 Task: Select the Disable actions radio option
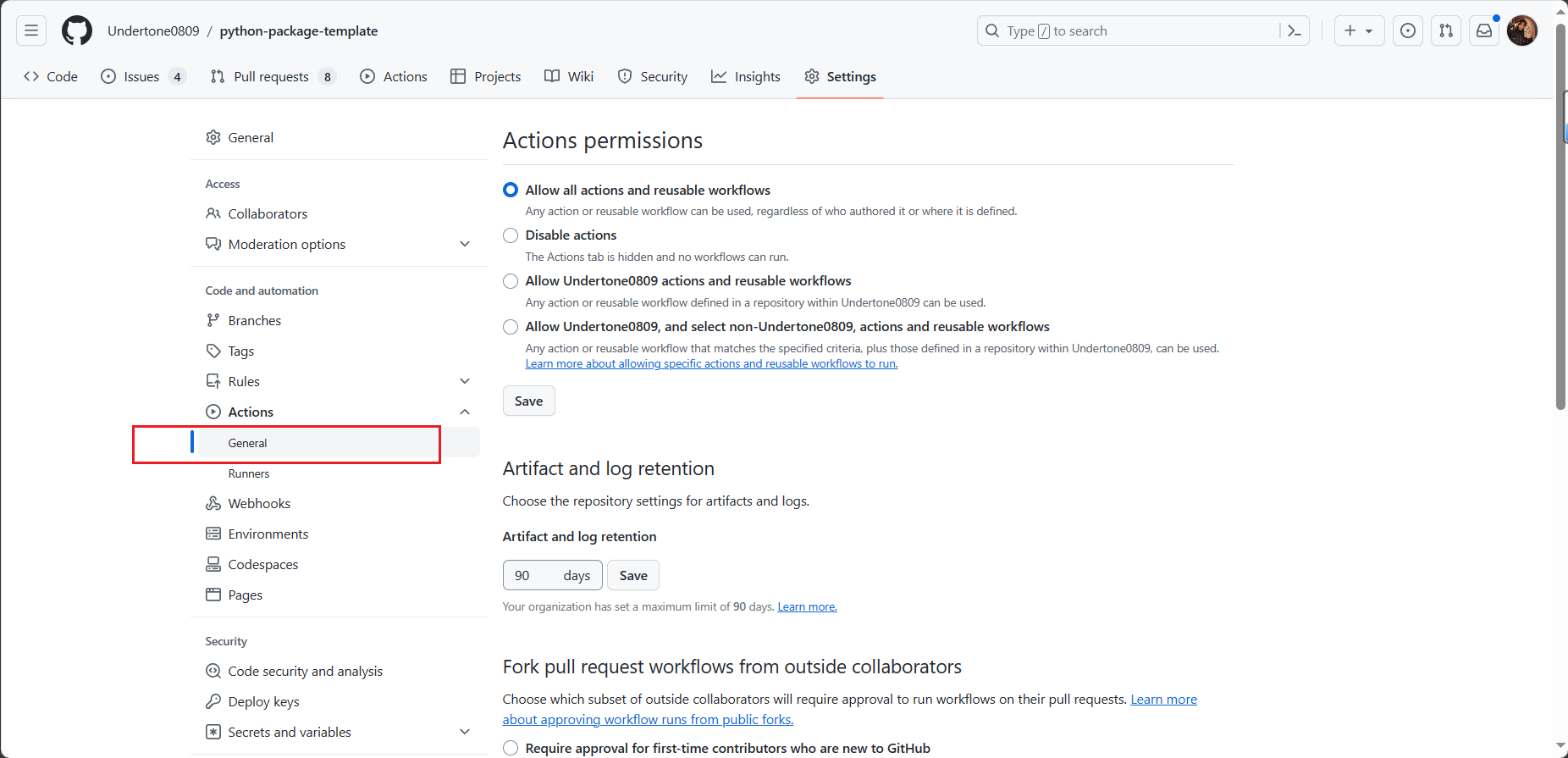tap(511, 235)
